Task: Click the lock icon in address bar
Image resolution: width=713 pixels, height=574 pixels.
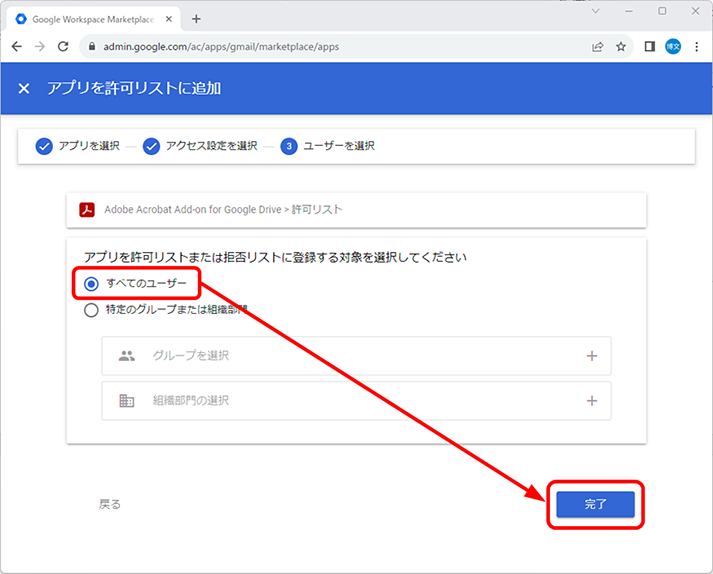Action: 92,46
